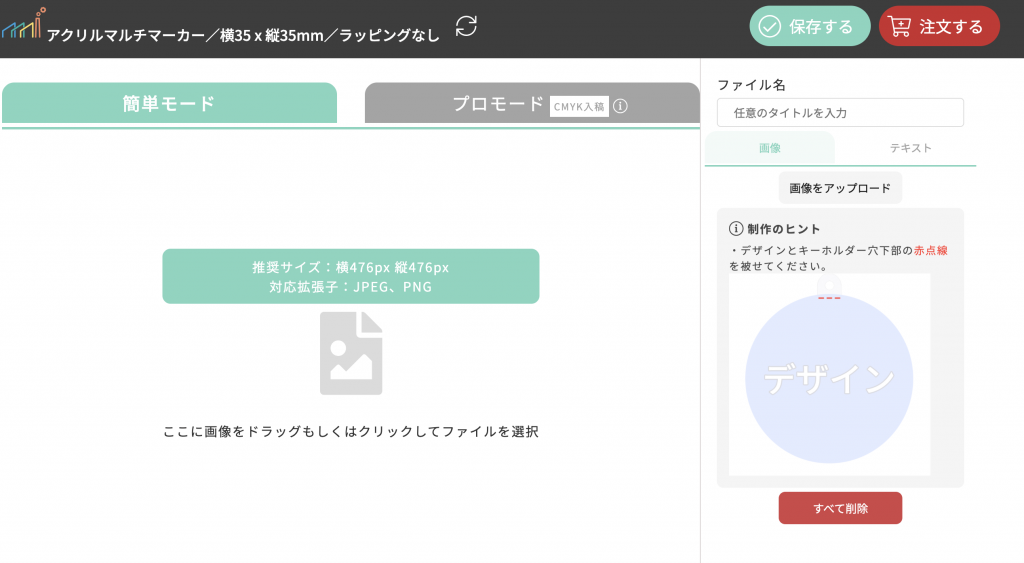Click the checkmark icon on 保存する
1024x563 pixels.
pyautogui.click(x=769, y=26)
